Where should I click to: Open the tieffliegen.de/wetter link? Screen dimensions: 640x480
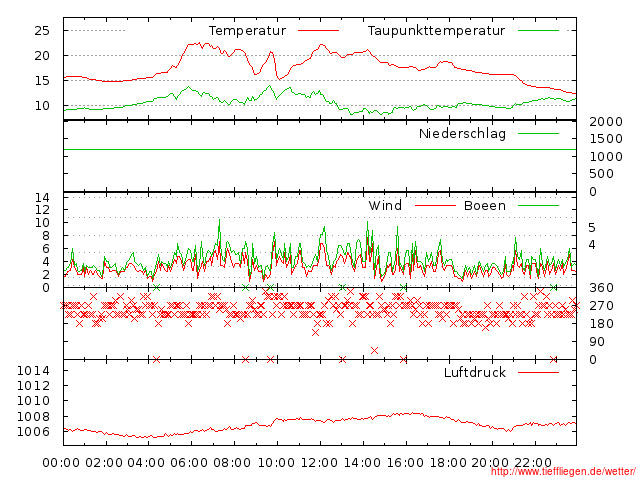click(563, 471)
